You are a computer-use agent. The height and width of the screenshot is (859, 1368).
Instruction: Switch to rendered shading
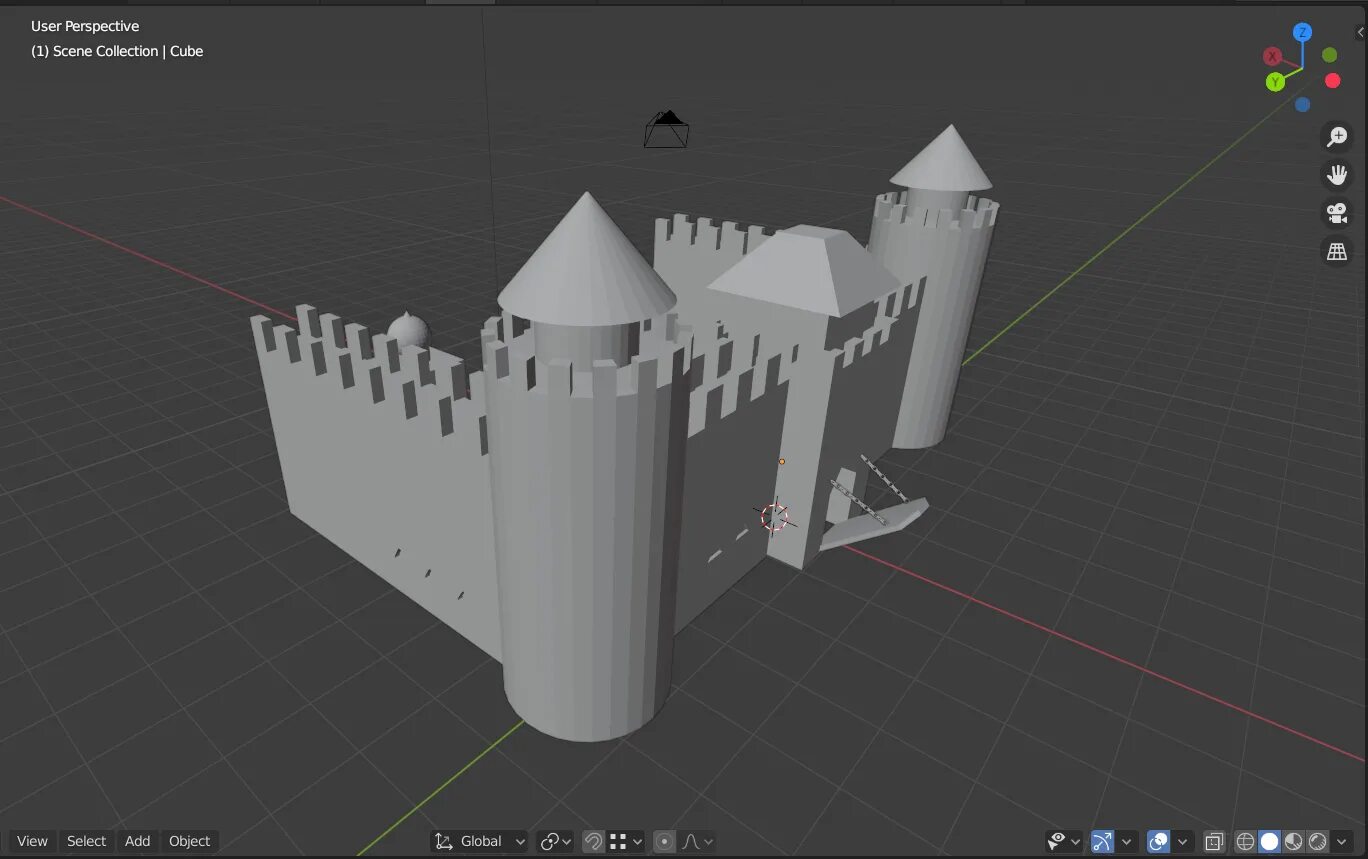(x=1317, y=841)
